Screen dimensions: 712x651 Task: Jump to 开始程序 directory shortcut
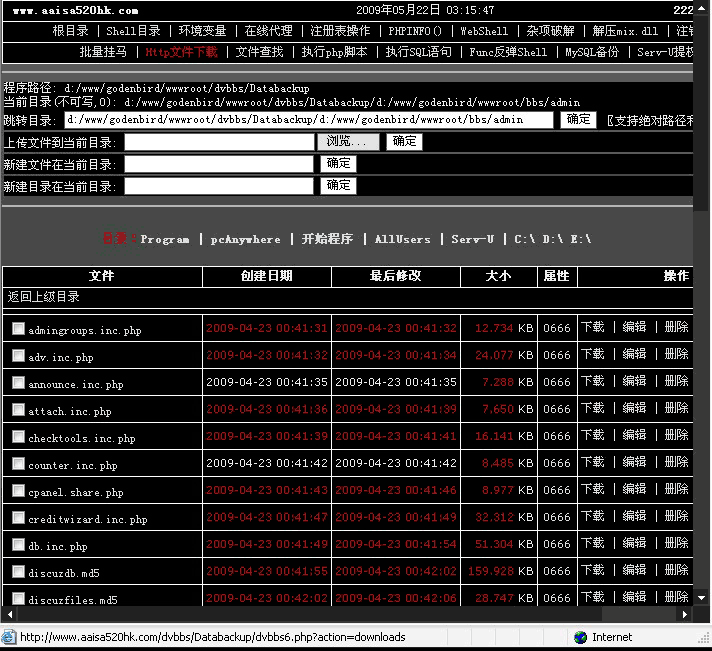[x=327, y=239]
